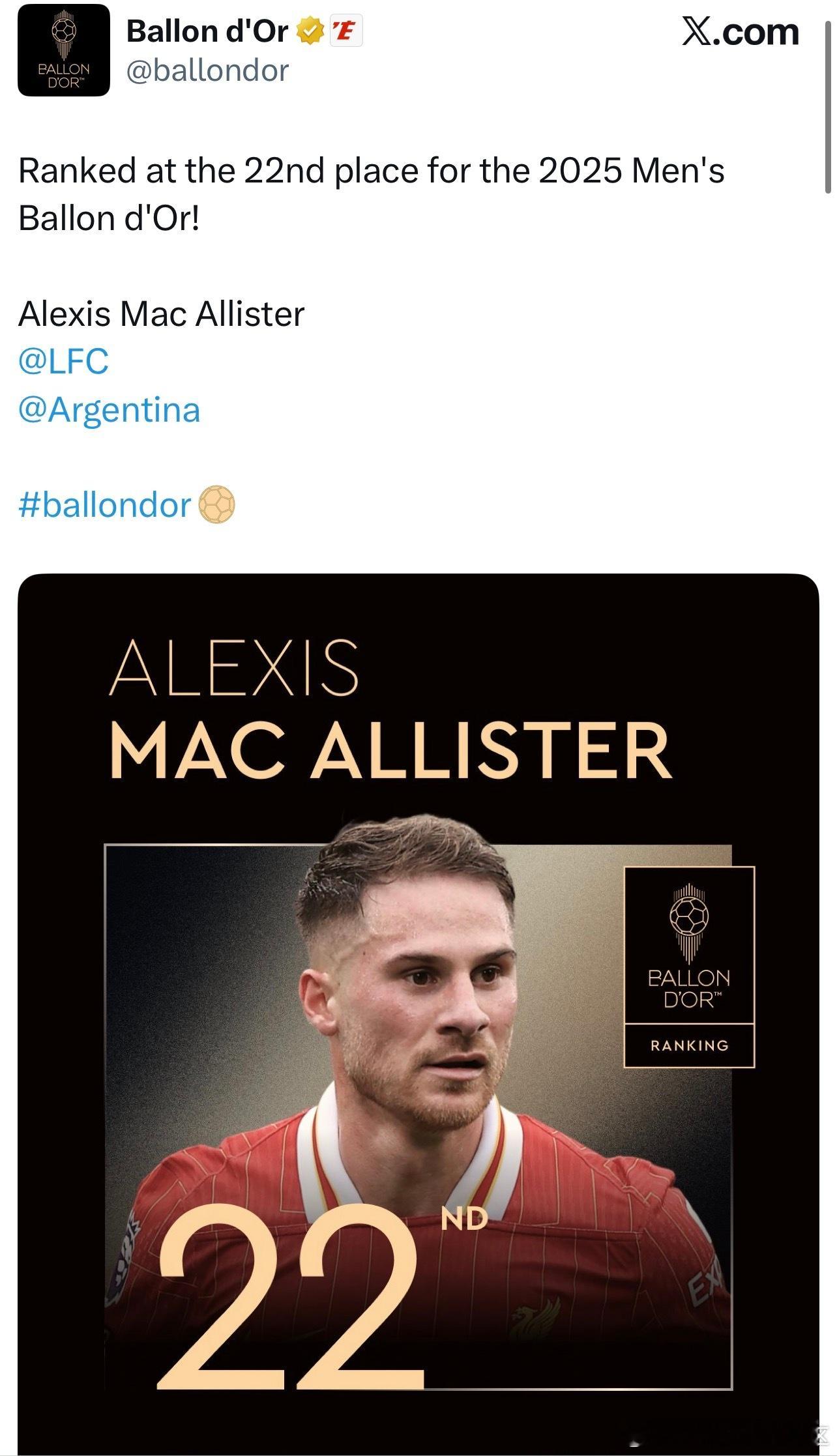Screen dimensions: 837x1456
Task: Click the Ballon d'Or display name
Action: coord(207,31)
